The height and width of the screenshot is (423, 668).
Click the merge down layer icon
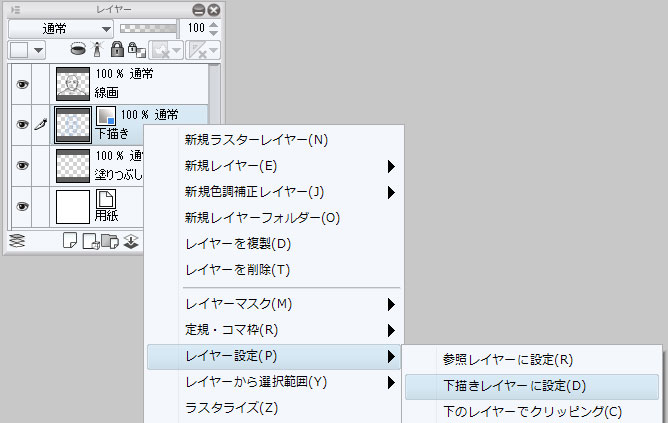[x=131, y=242]
